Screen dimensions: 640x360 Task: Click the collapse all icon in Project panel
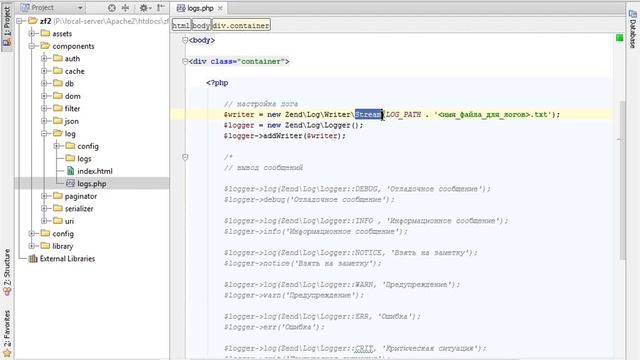[x=125, y=8]
